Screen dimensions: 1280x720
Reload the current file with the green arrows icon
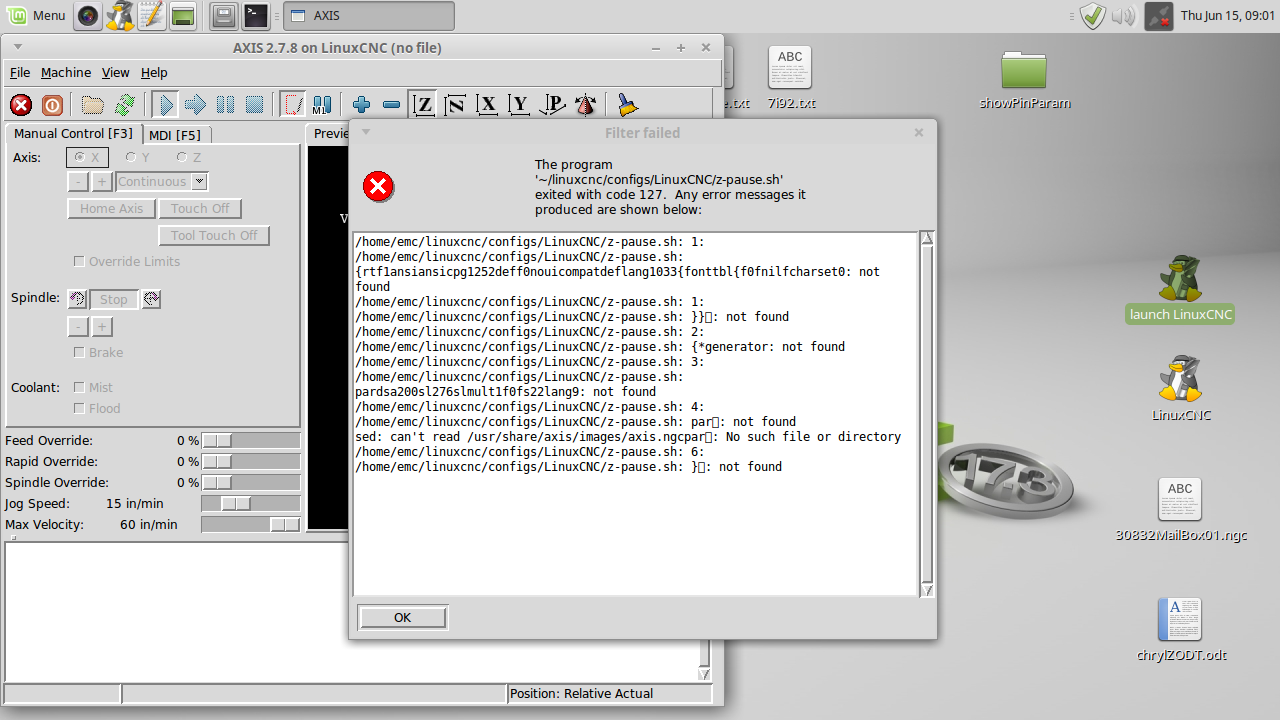[x=124, y=104]
